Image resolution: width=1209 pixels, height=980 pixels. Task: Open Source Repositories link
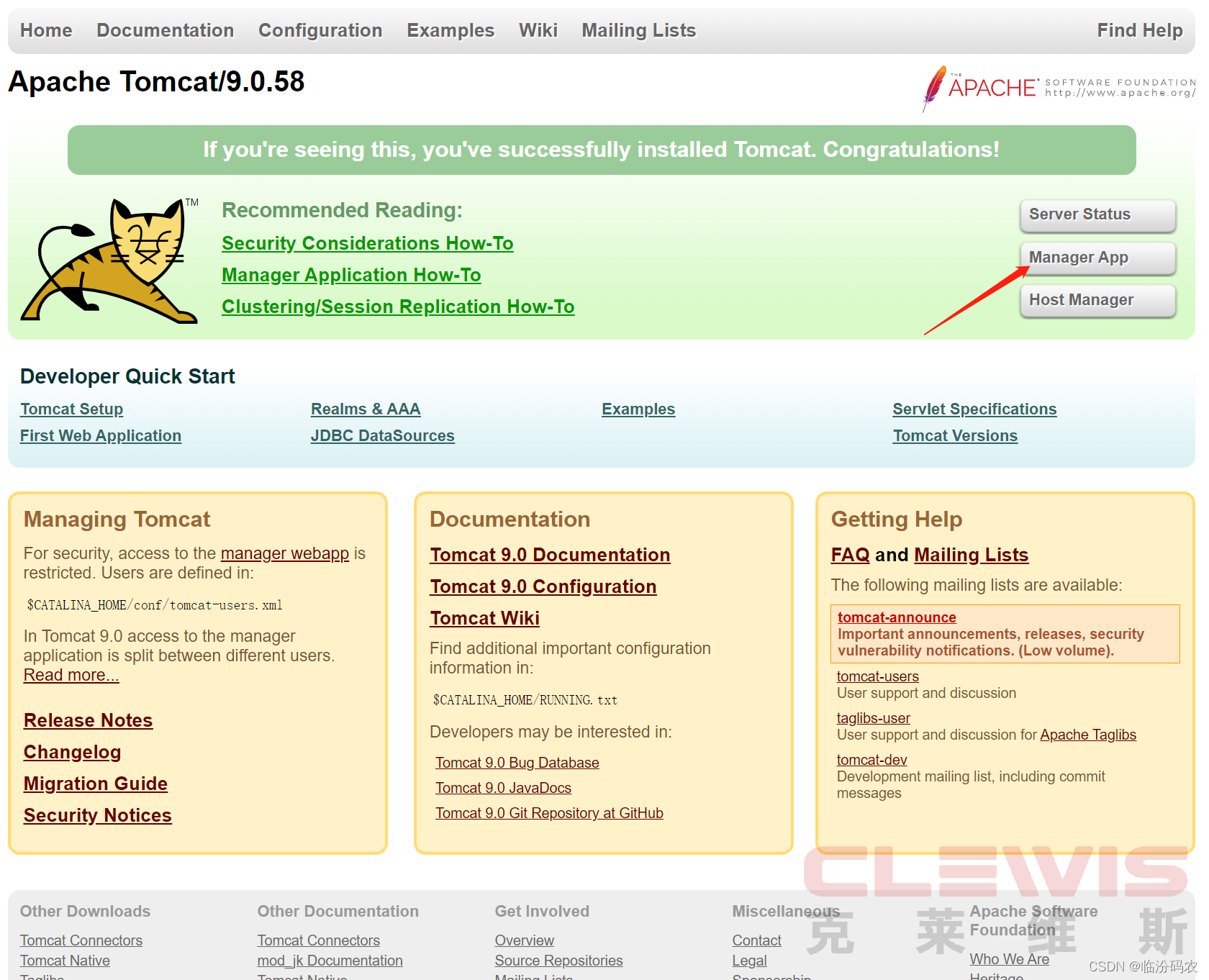(559, 961)
